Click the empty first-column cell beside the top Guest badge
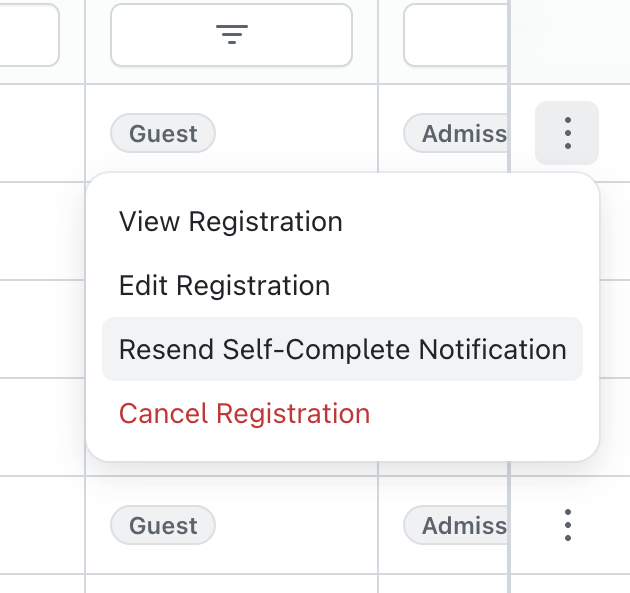The width and height of the screenshot is (630, 593). [42, 133]
